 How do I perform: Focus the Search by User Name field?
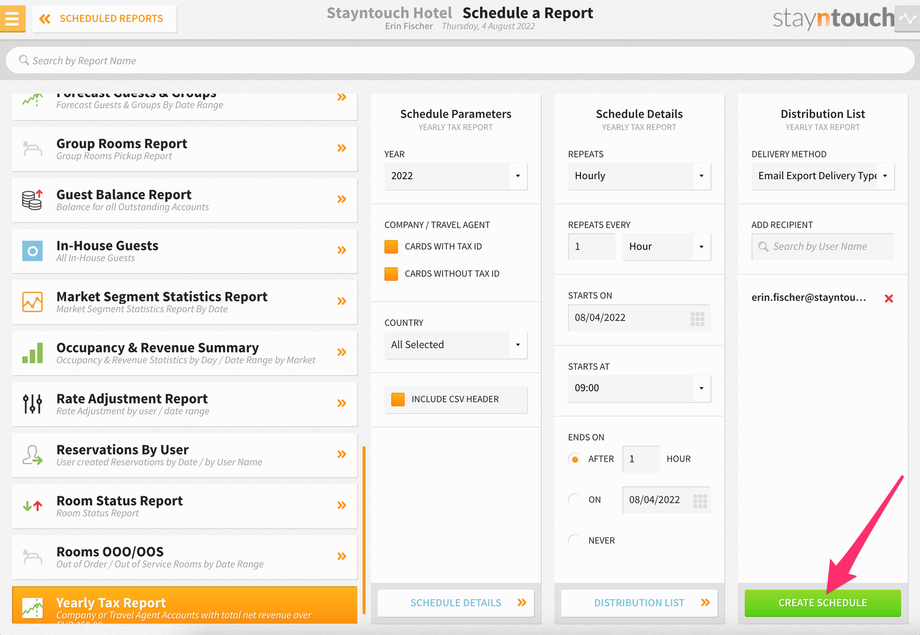point(823,247)
